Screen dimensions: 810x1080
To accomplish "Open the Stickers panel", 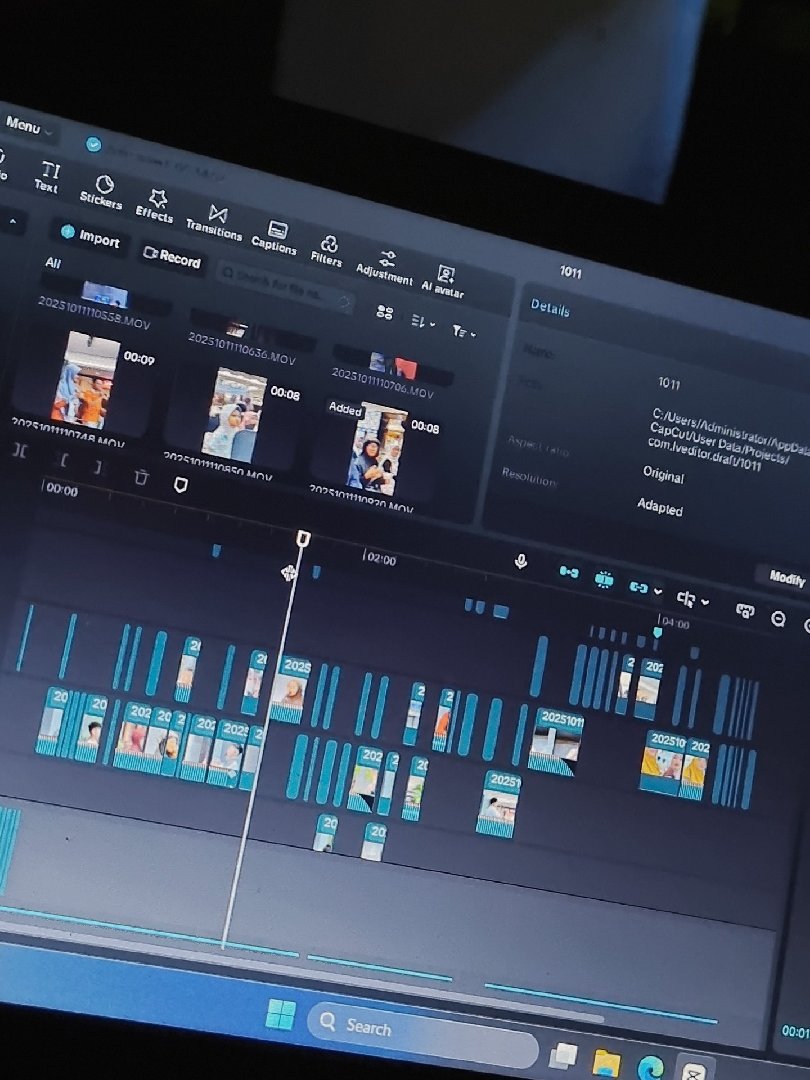I will 101,190.
